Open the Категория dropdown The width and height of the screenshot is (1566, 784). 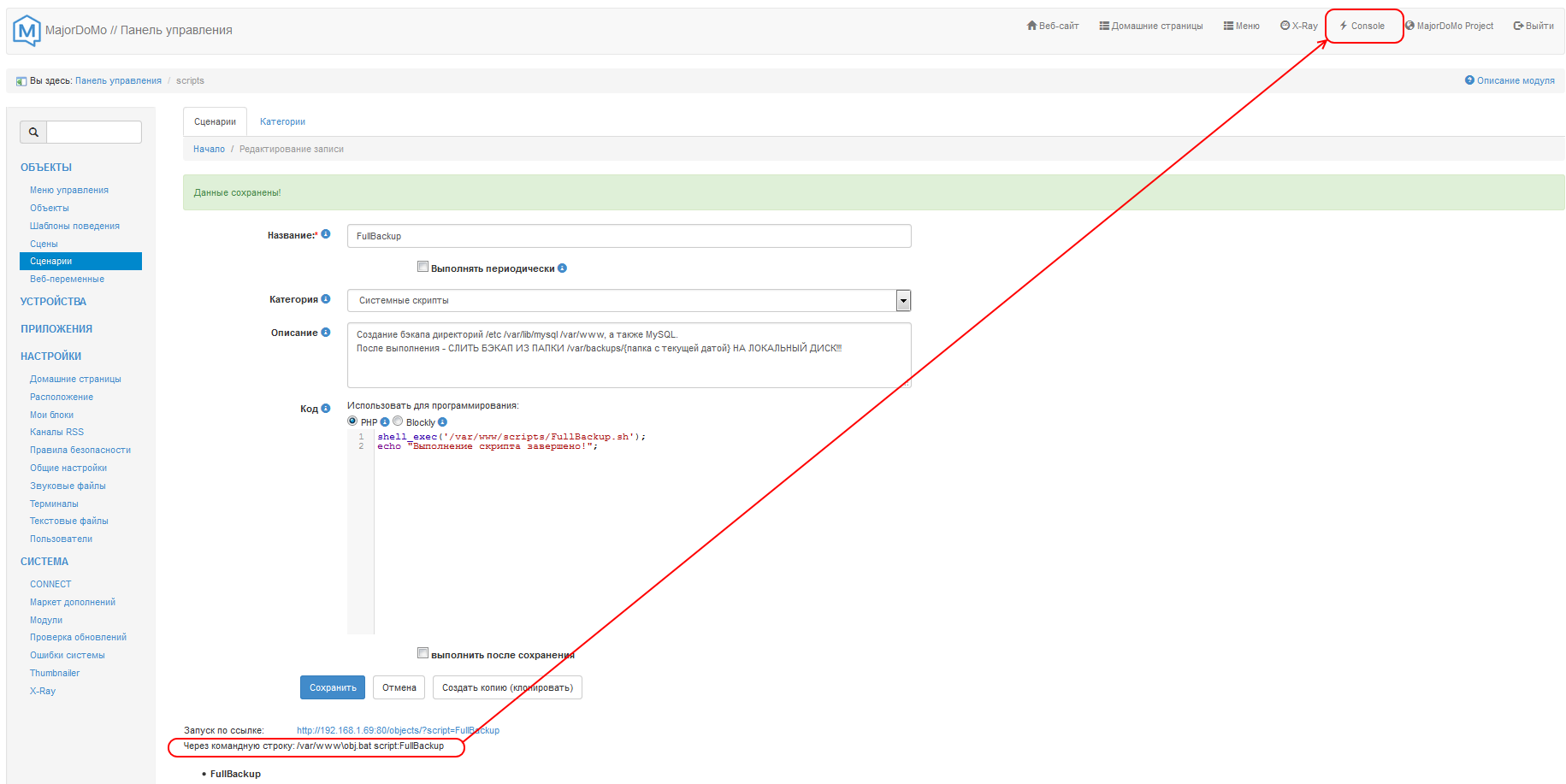click(629, 300)
